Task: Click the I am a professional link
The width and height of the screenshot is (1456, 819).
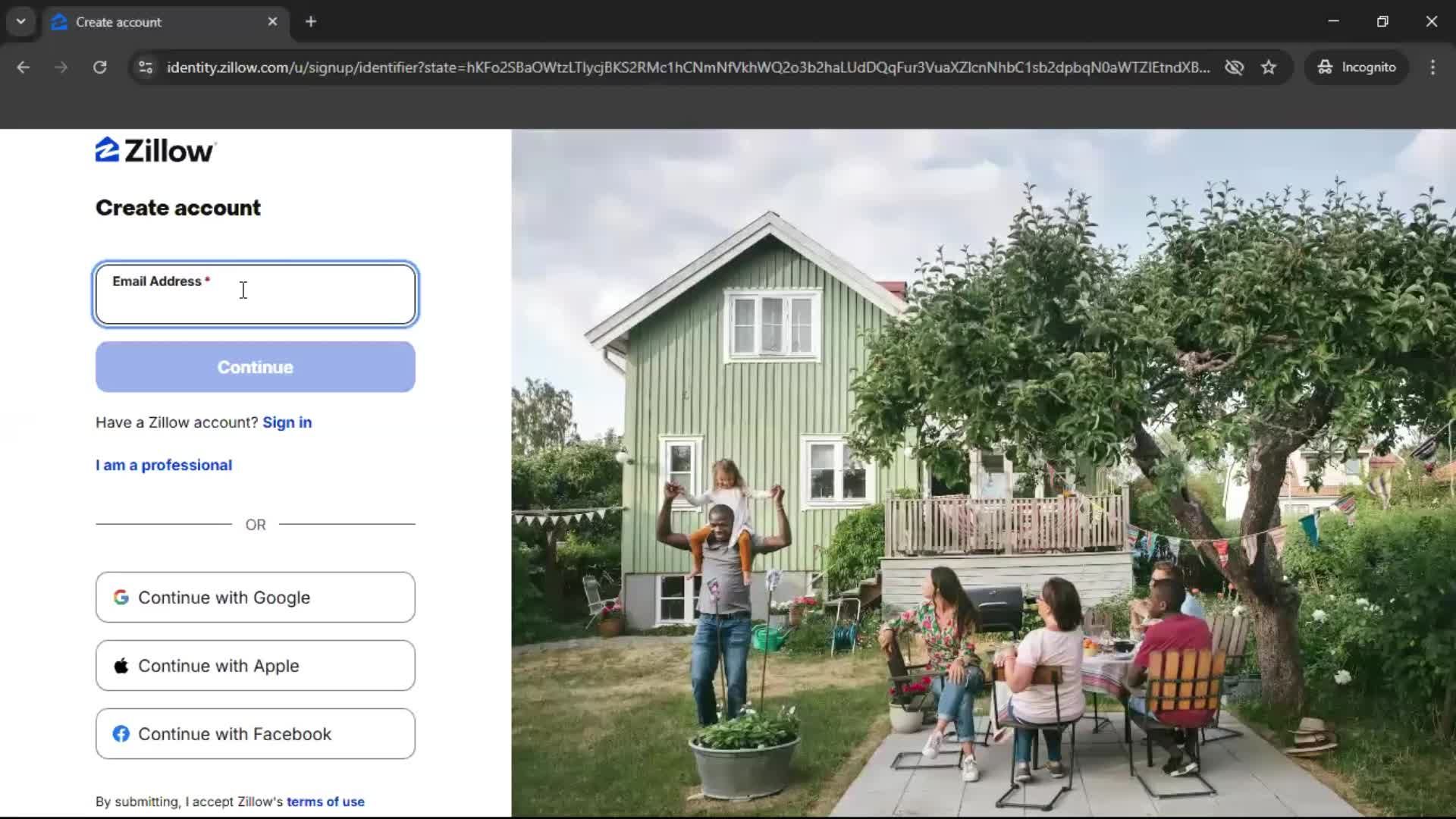Action: (x=163, y=465)
